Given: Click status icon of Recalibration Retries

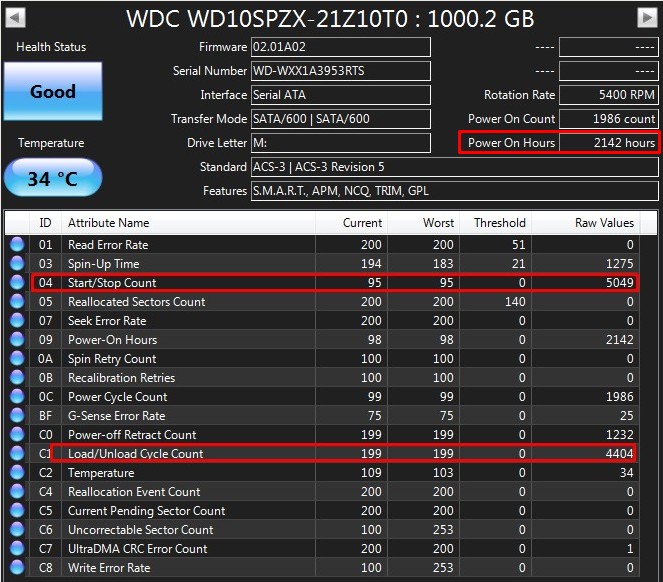Looking at the screenshot, I should pos(17,378).
